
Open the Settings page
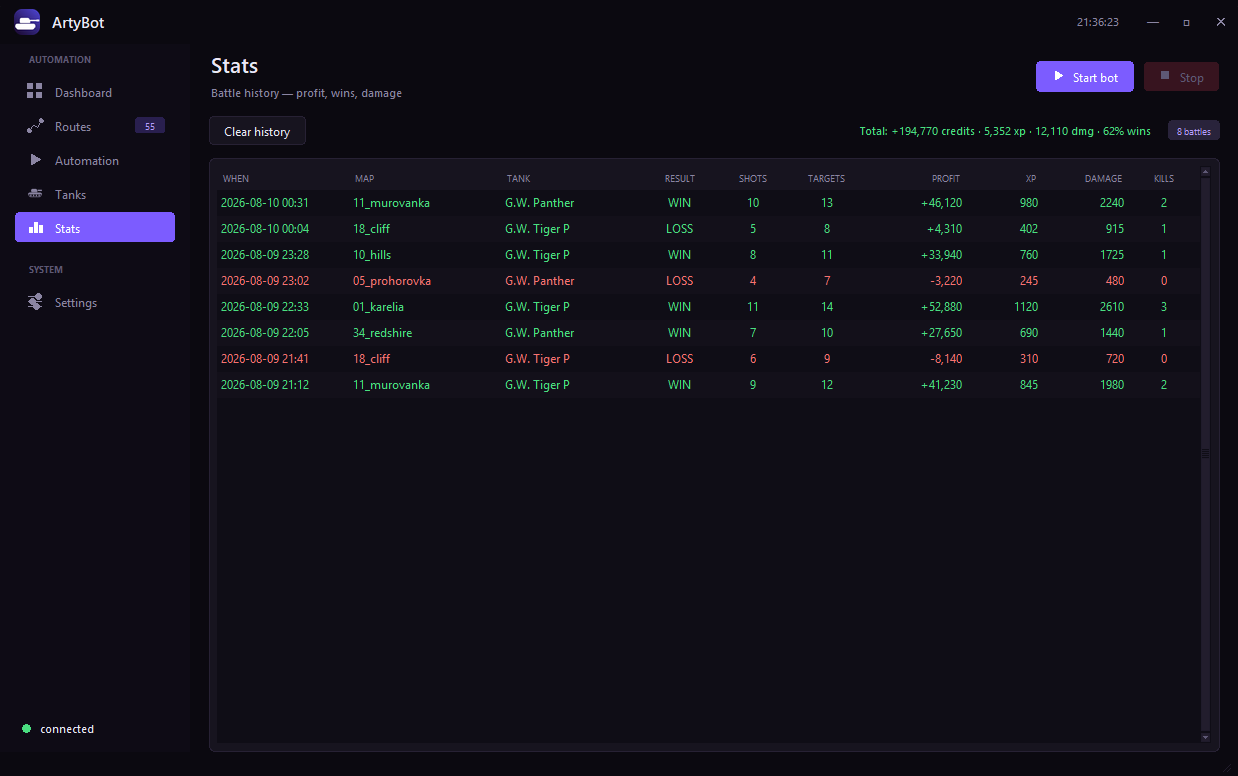pos(95,303)
